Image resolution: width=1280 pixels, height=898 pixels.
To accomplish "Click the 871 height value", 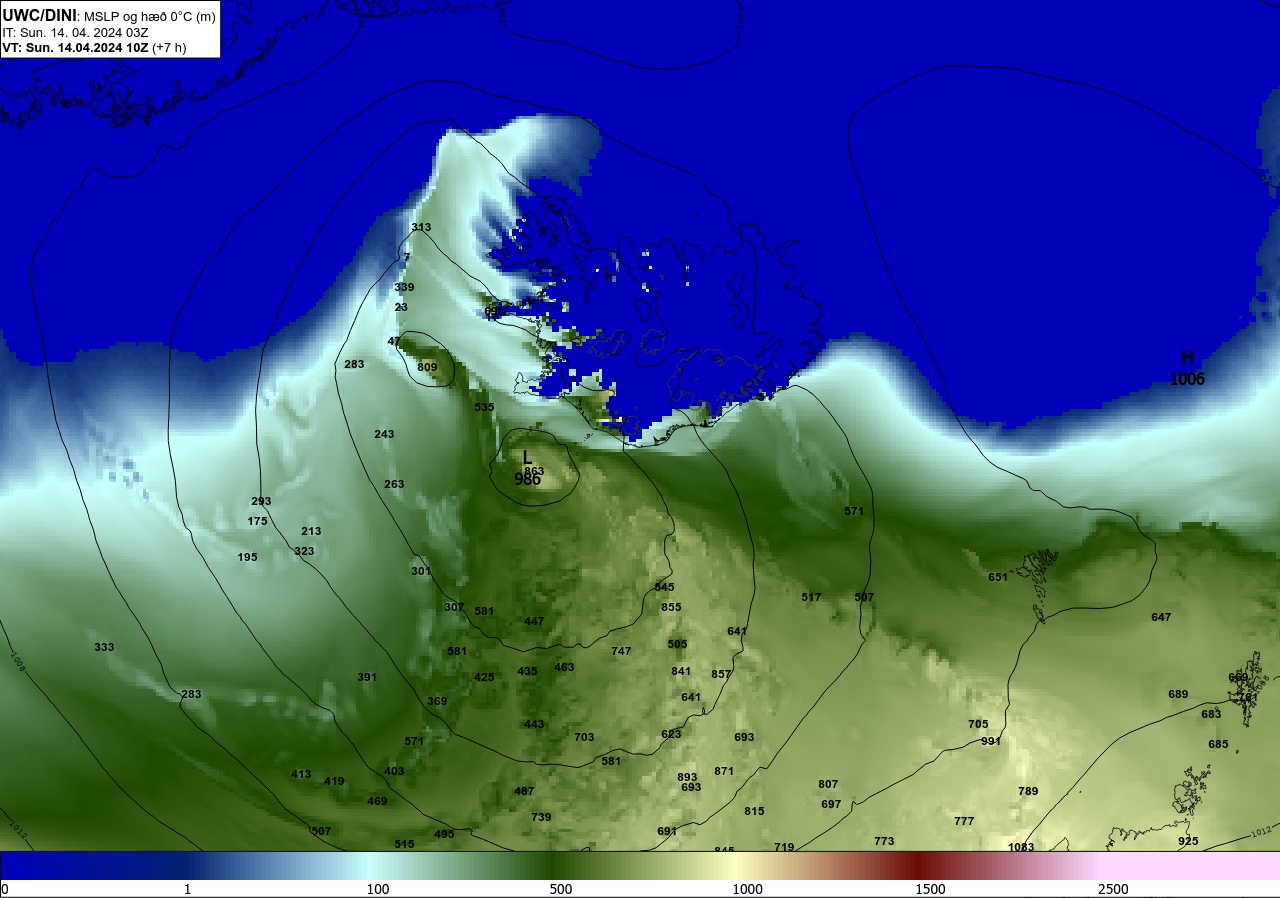I will [x=724, y=771].
